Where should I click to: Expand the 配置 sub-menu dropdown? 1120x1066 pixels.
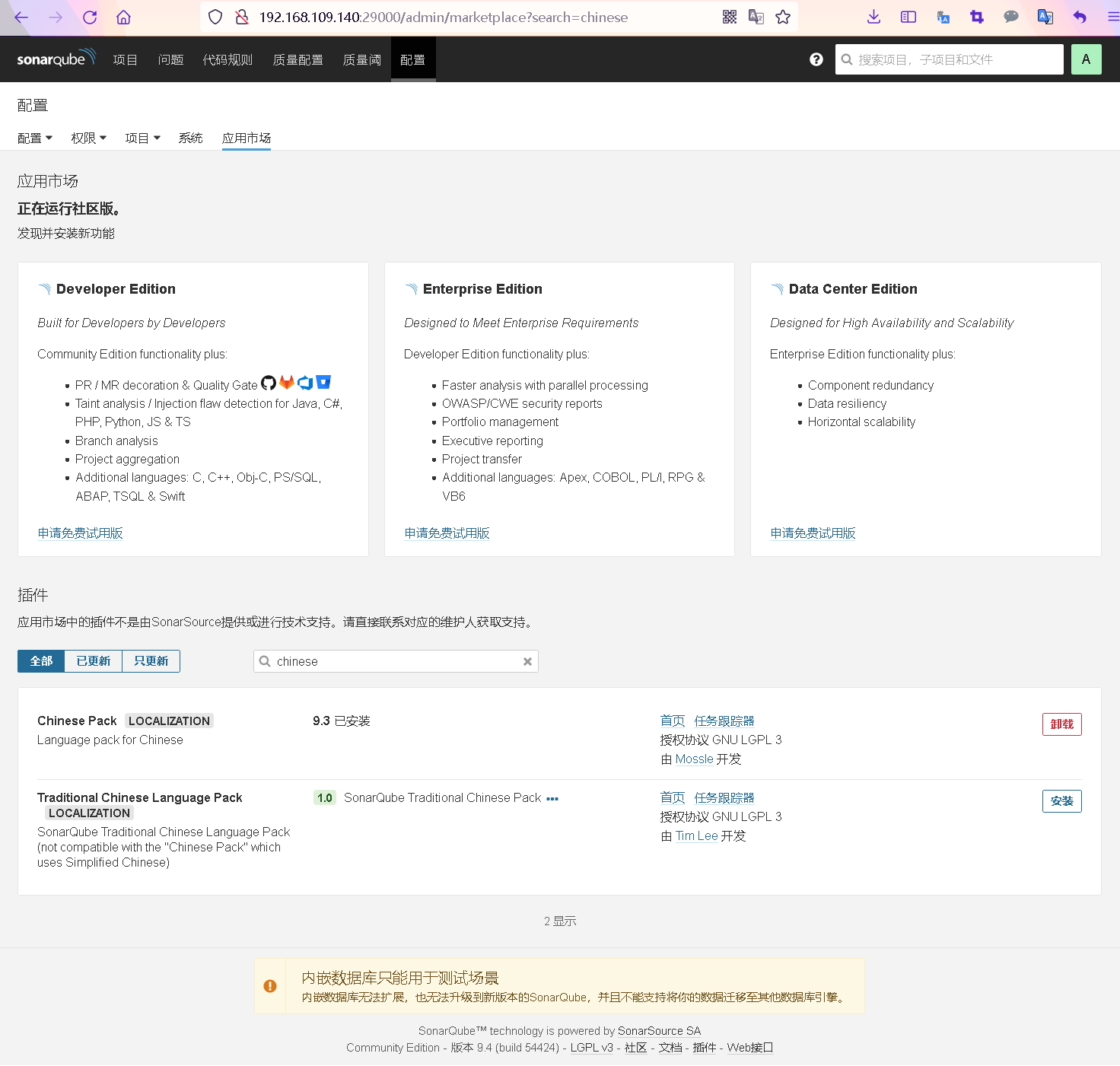click(35, 138)
